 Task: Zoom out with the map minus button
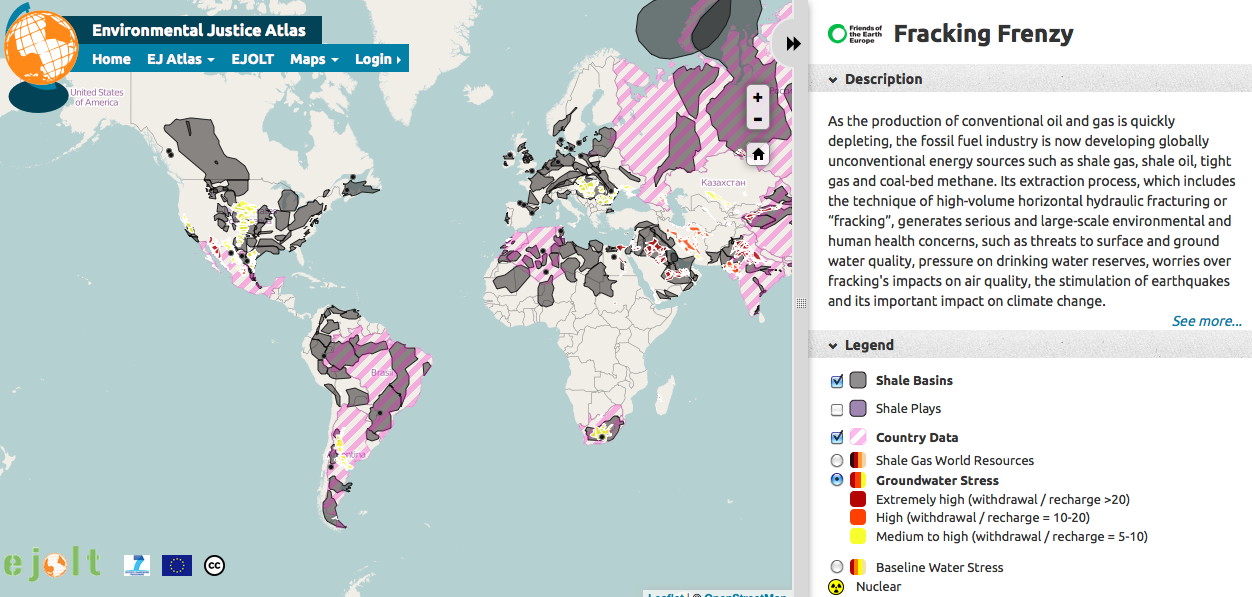pyautogui.click(x=758, y=120)
